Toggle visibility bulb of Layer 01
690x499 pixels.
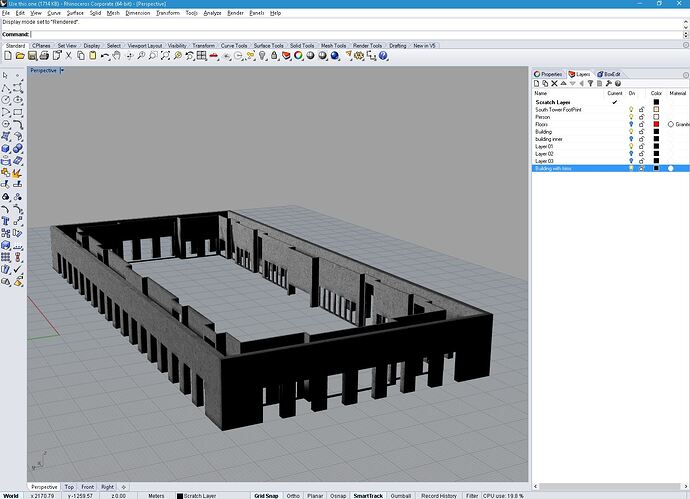coord(631,147)
